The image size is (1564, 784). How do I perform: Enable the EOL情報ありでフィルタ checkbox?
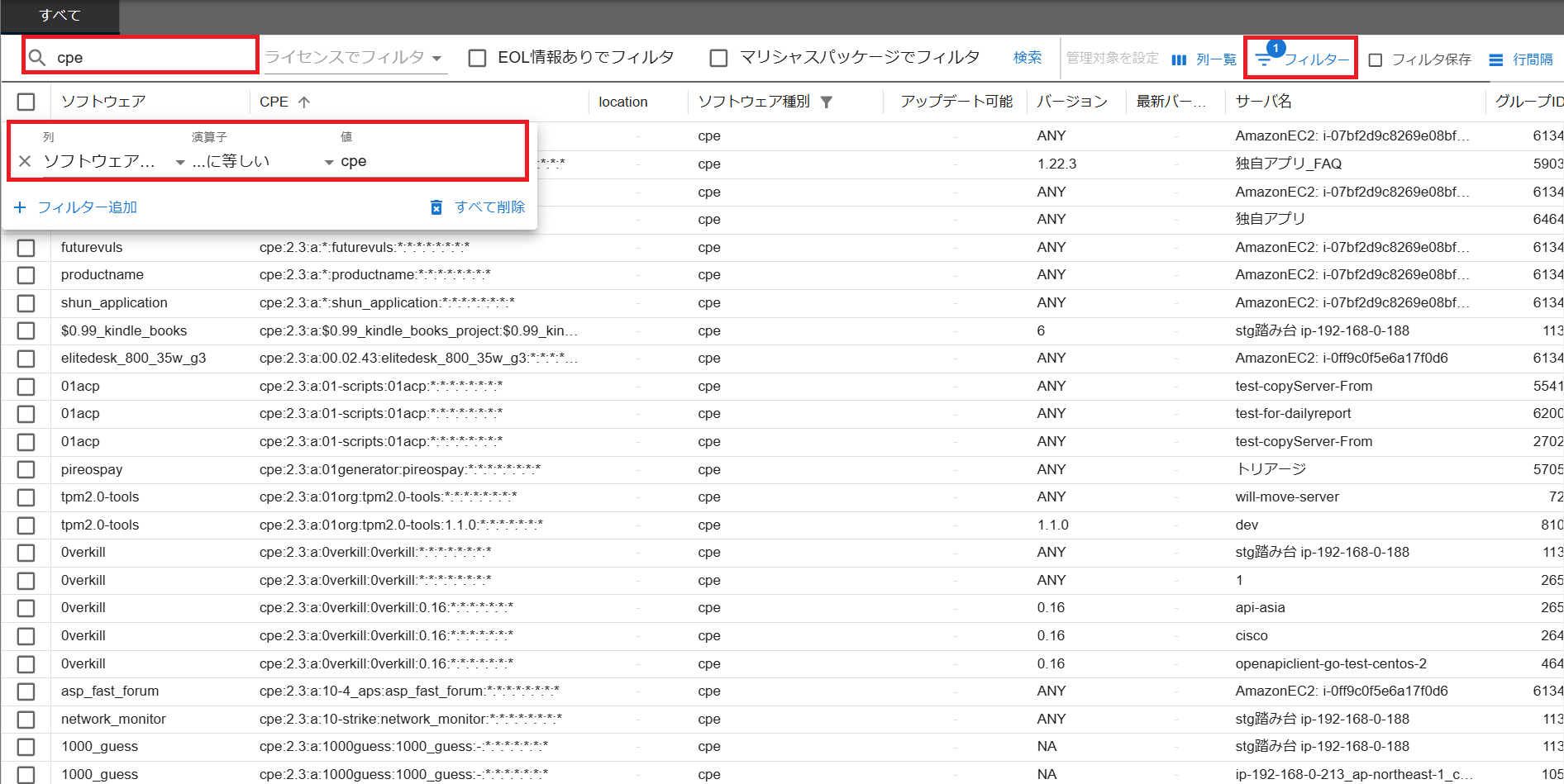pyautogui.click(x=477, y=58)
